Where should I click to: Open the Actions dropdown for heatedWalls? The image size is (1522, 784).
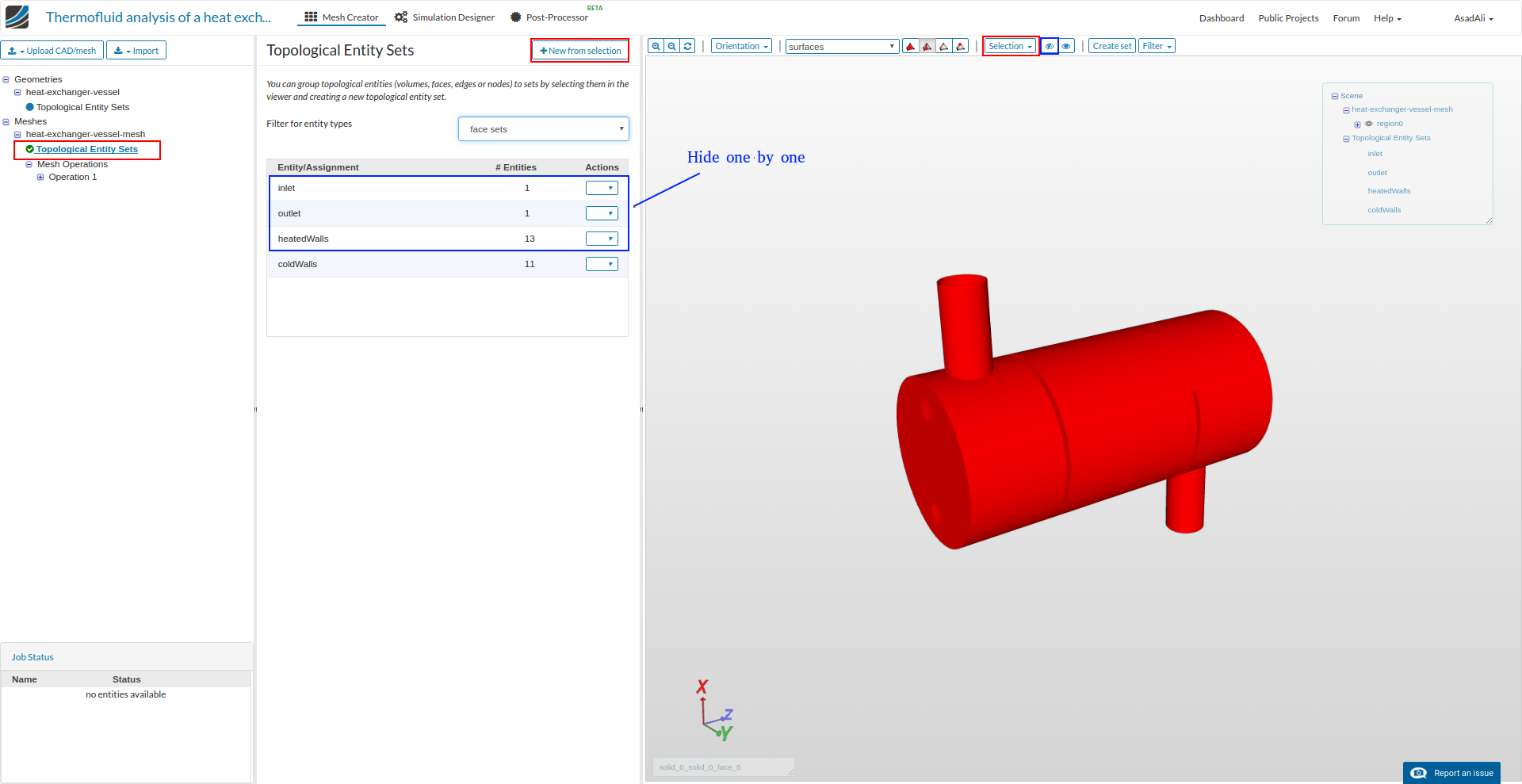click(602, 238)
